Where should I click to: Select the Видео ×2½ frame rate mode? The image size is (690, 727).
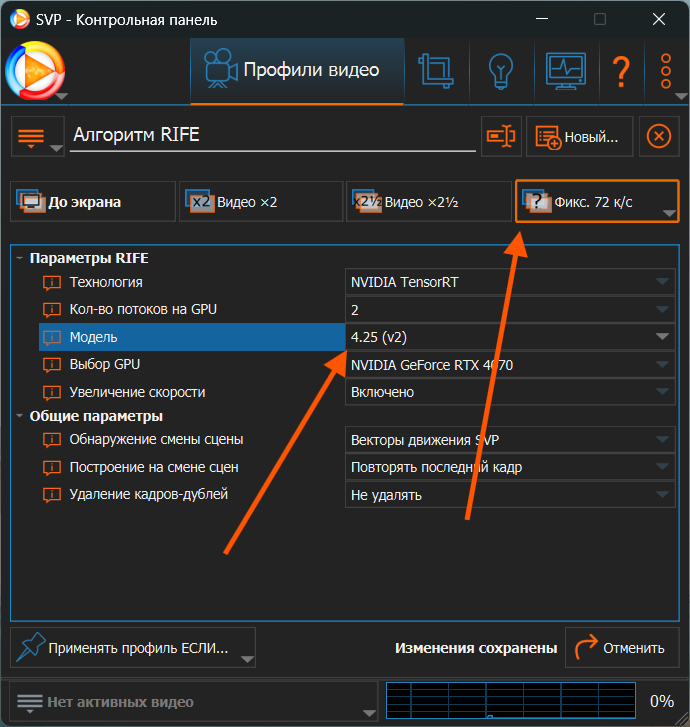(428, 202)
